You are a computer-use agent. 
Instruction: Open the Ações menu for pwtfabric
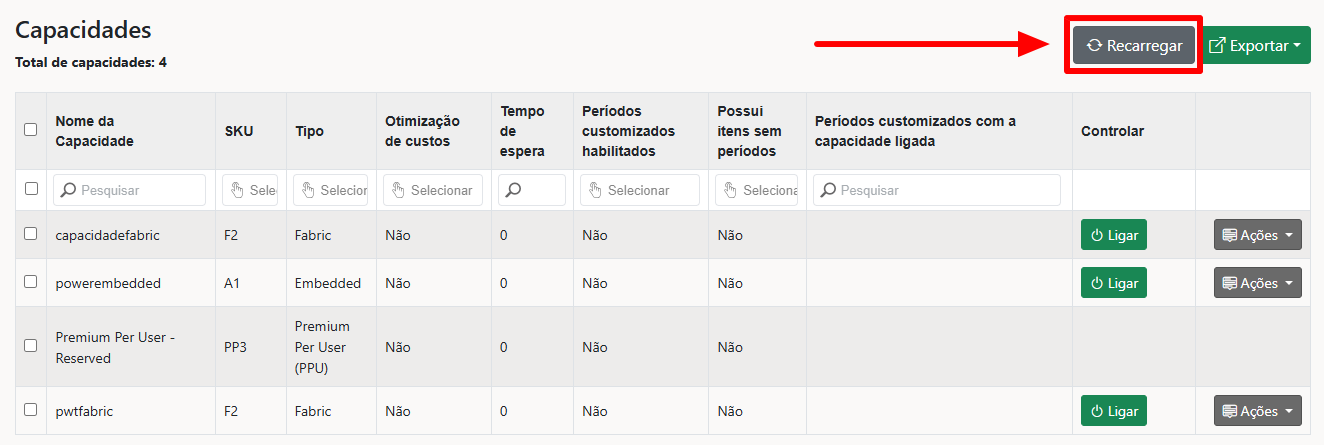click(1257, 411)
